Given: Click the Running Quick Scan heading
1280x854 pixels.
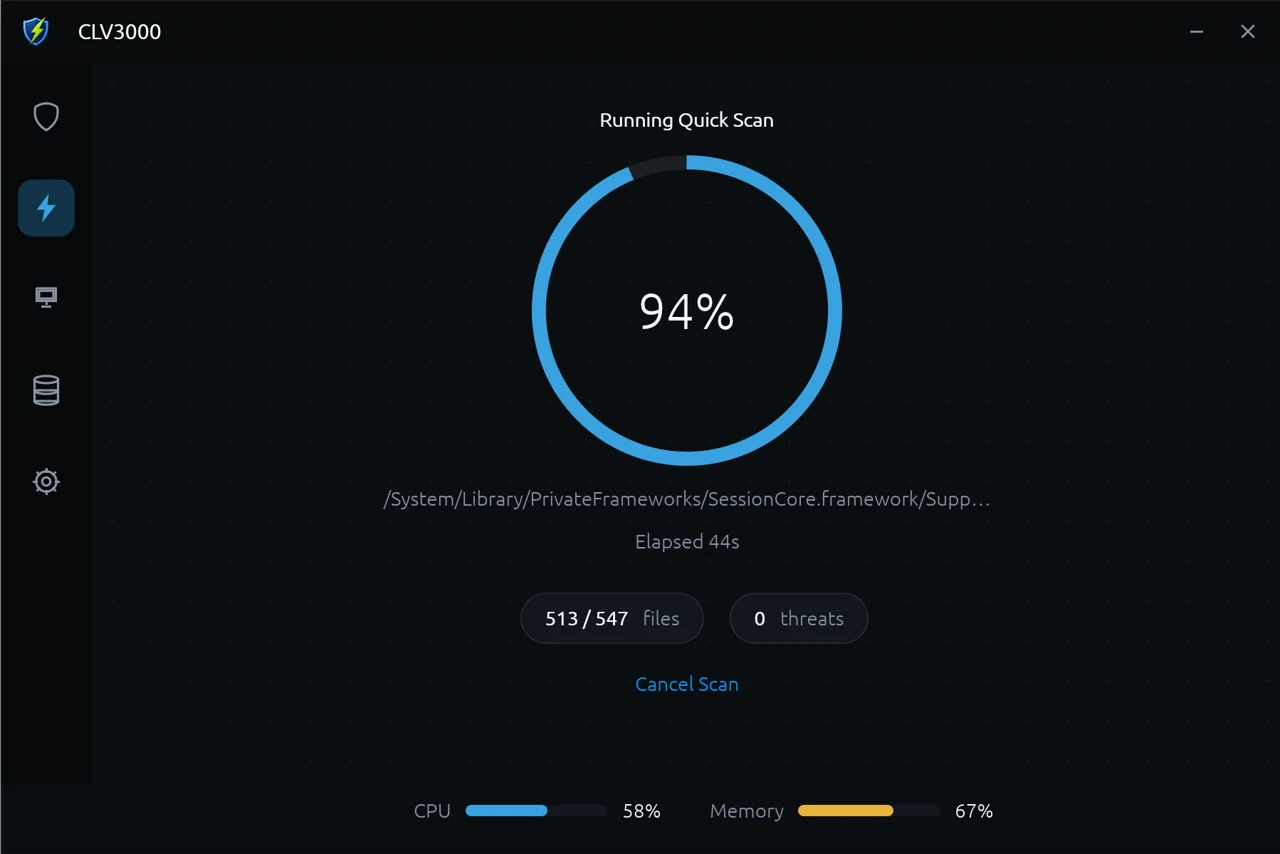Looking at the screenshot, I should pos(687,120).
